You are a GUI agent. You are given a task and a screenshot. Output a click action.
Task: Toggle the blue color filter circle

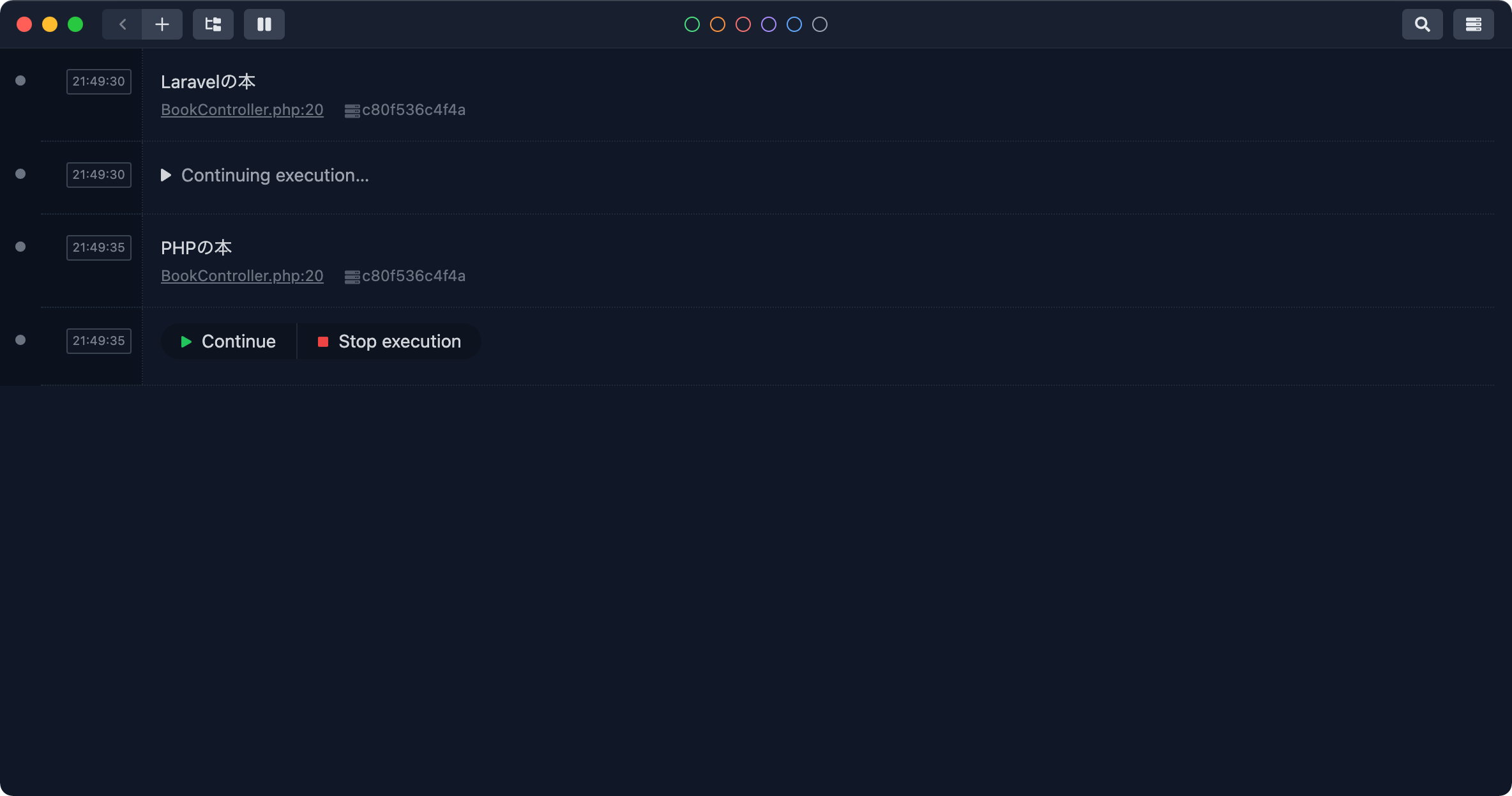(x=794, y=24)
